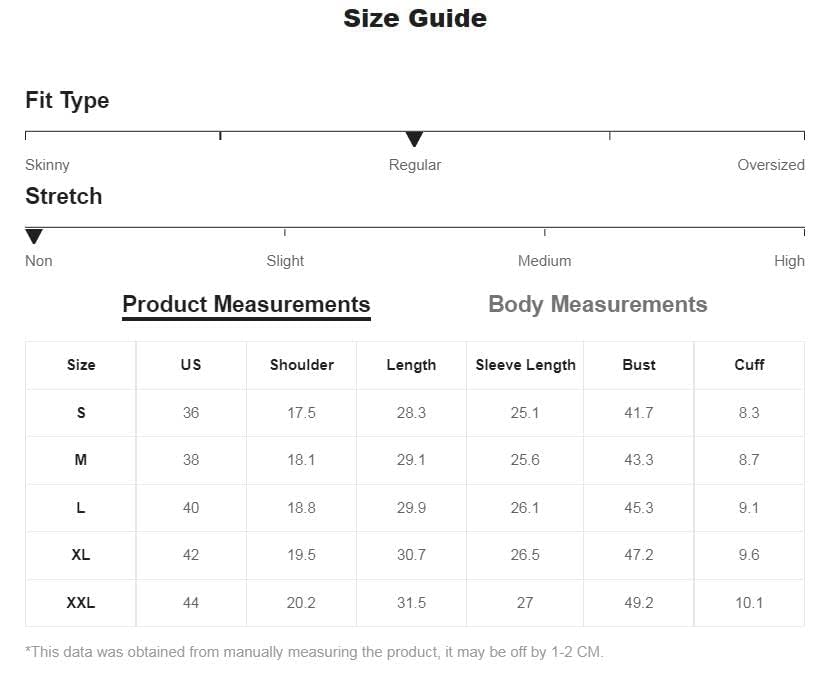Screen dimensions: 826x676
Task: Click the Cuff column header
Action: [749, 365]
